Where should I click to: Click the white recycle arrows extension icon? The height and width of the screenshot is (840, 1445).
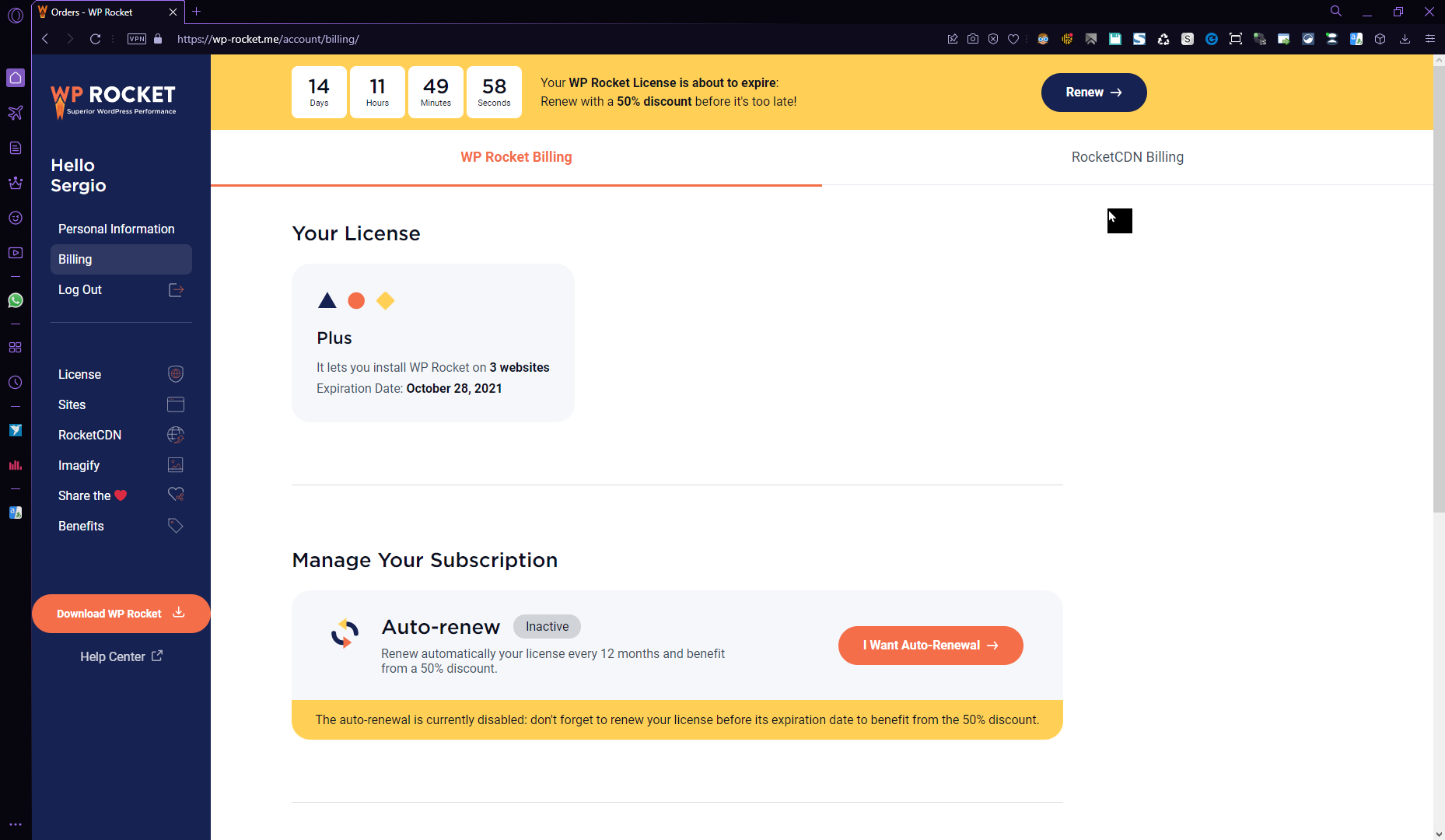[x=1163, y=39]
